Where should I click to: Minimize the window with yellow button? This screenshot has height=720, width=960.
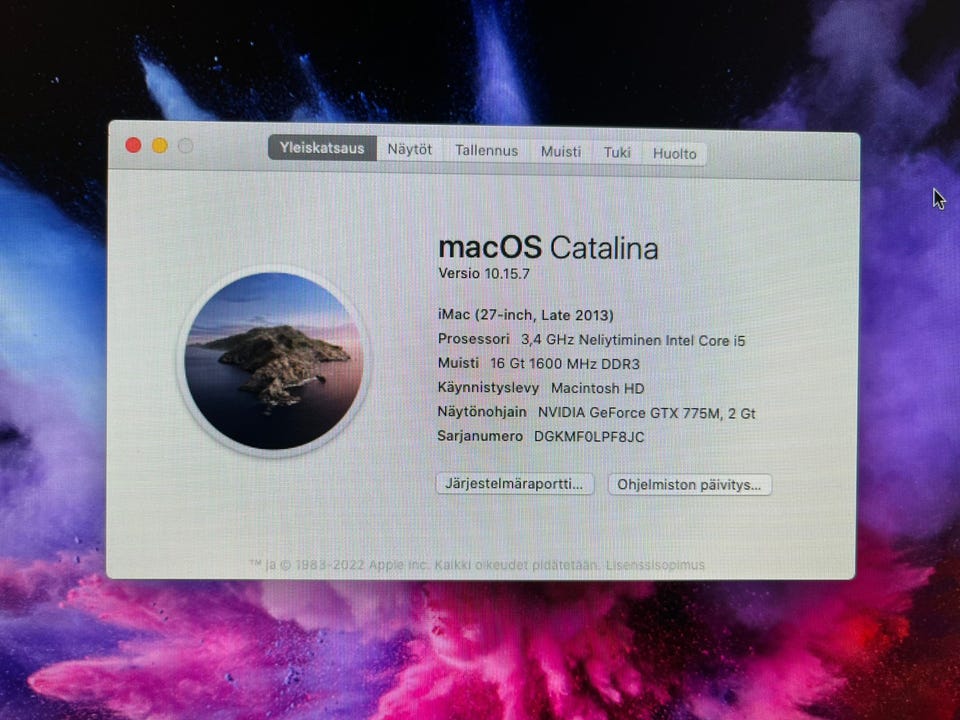click(160, 146)
